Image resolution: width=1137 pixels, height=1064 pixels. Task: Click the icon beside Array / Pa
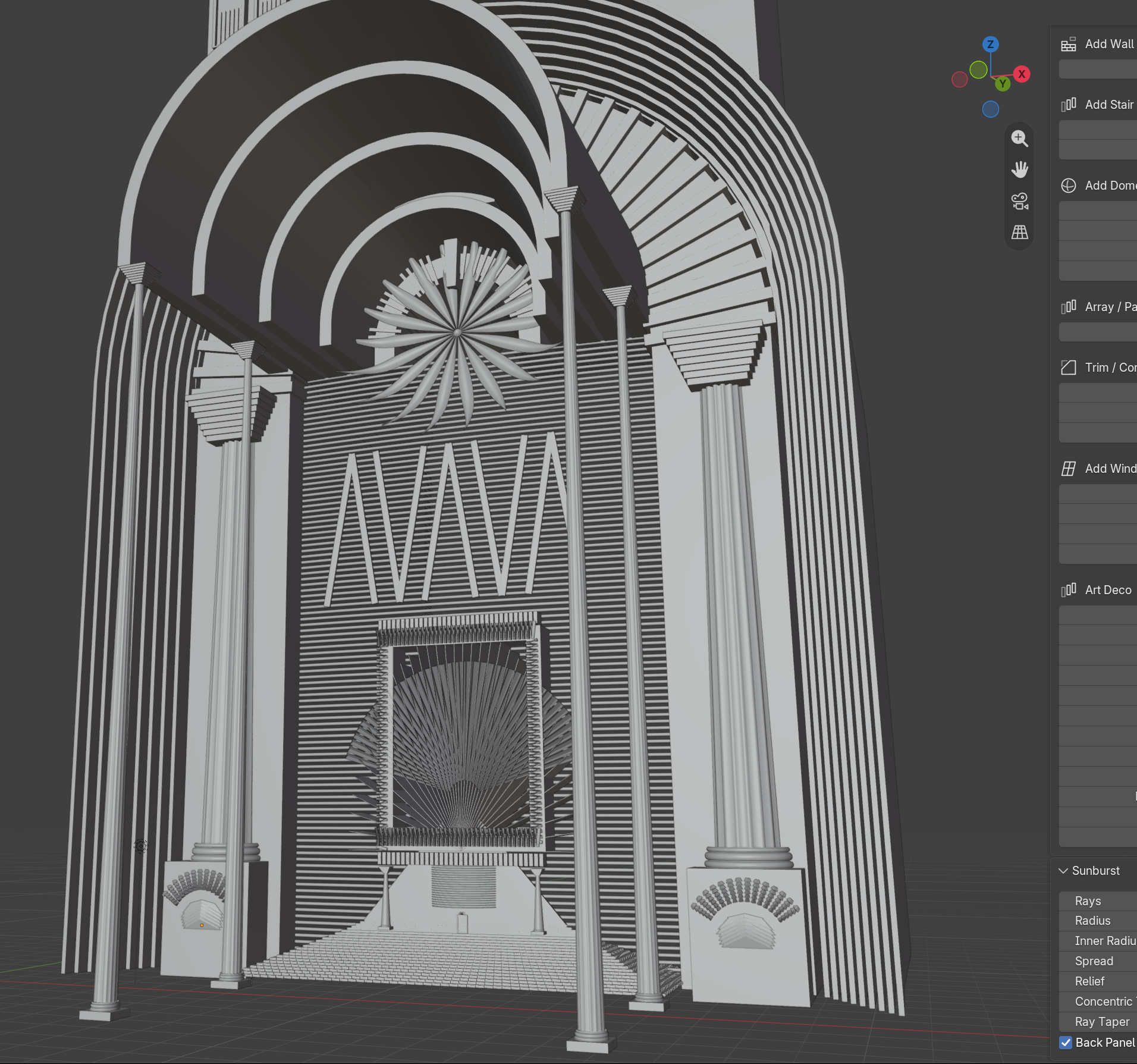pos(1069,307)
